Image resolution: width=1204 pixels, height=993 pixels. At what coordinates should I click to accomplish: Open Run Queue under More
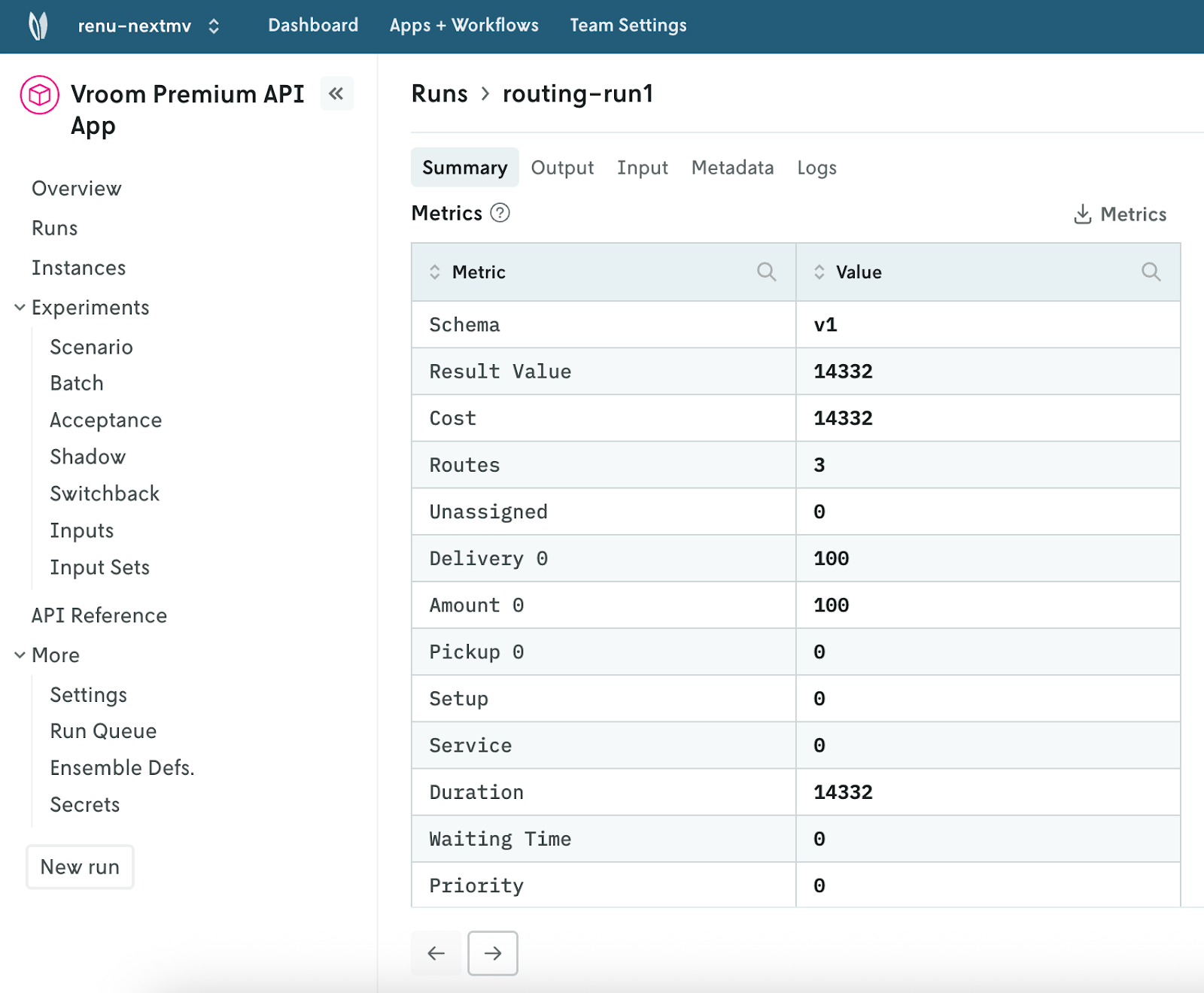[104, 732]
